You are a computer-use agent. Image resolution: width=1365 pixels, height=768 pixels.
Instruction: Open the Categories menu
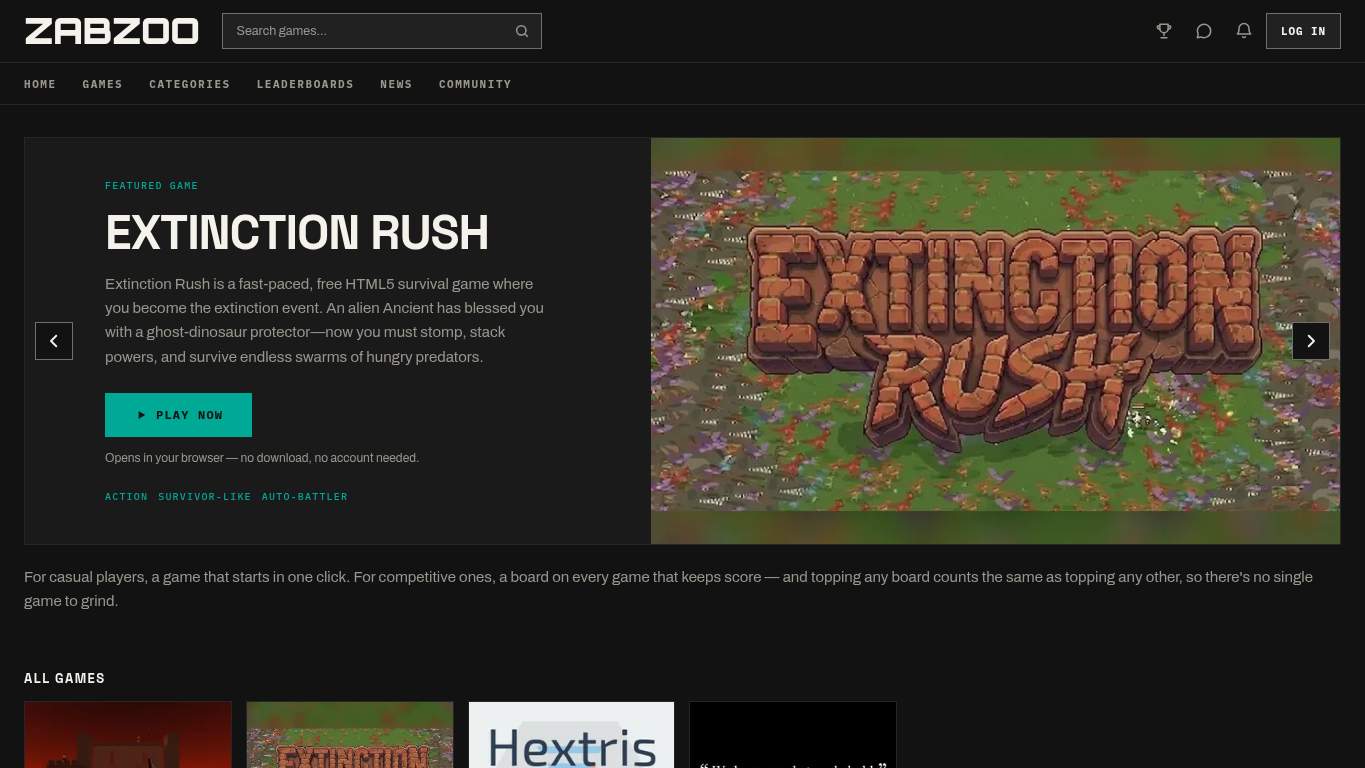point(189,84)
